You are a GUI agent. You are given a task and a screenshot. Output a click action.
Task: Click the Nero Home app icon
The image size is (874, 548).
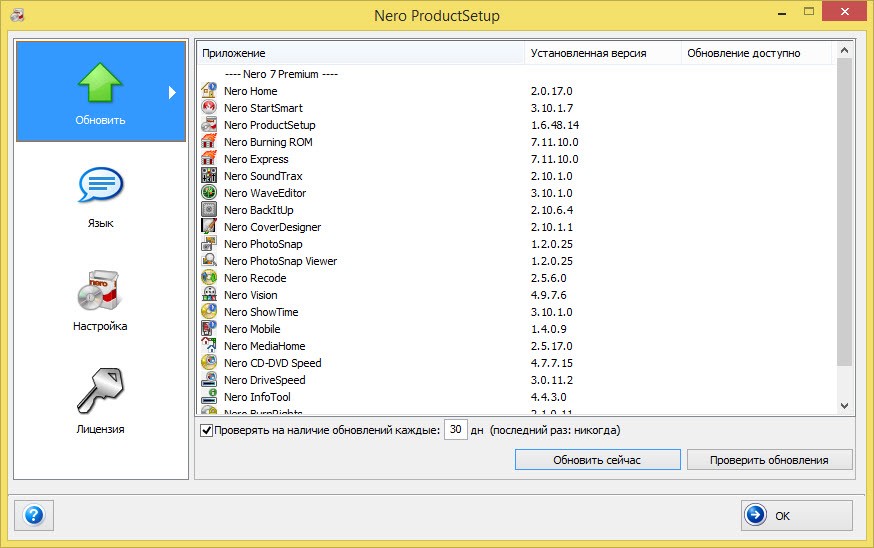click(209, 91)
